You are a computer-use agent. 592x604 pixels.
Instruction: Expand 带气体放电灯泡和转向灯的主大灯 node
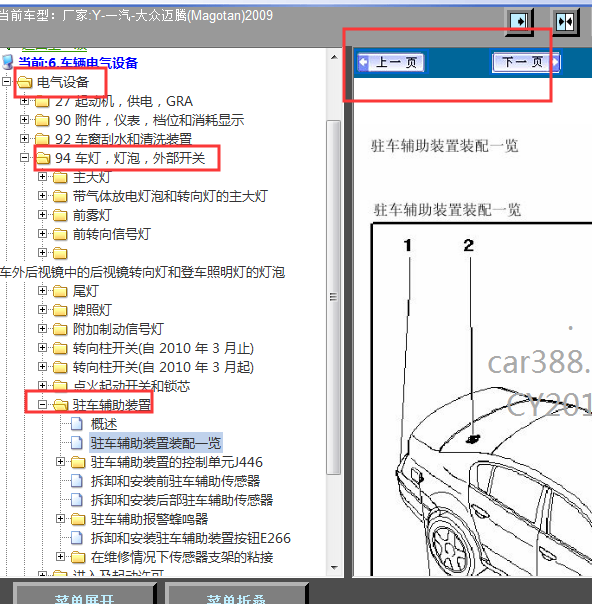coord(42,196)
